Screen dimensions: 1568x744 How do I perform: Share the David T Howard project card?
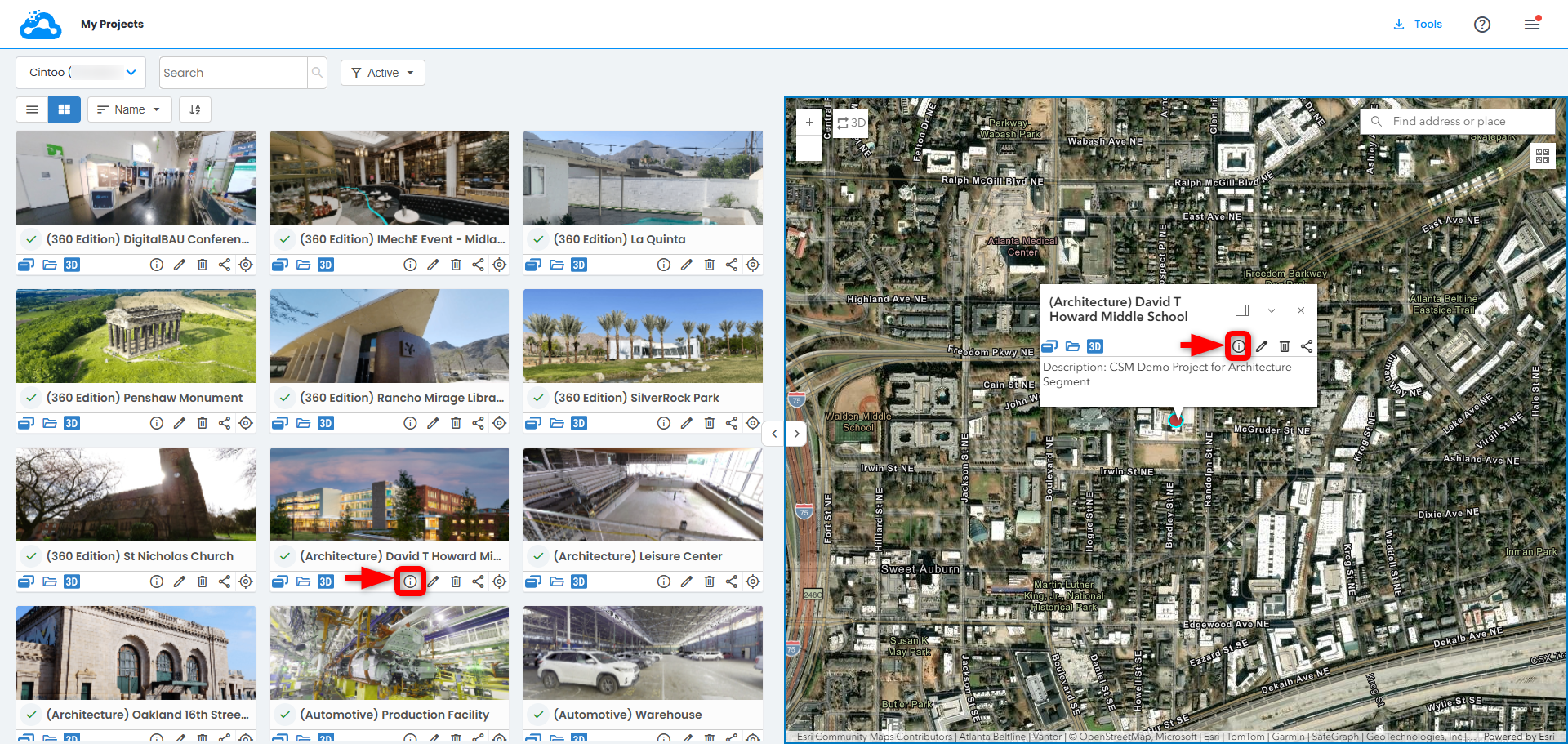click(x=478, y=581)
